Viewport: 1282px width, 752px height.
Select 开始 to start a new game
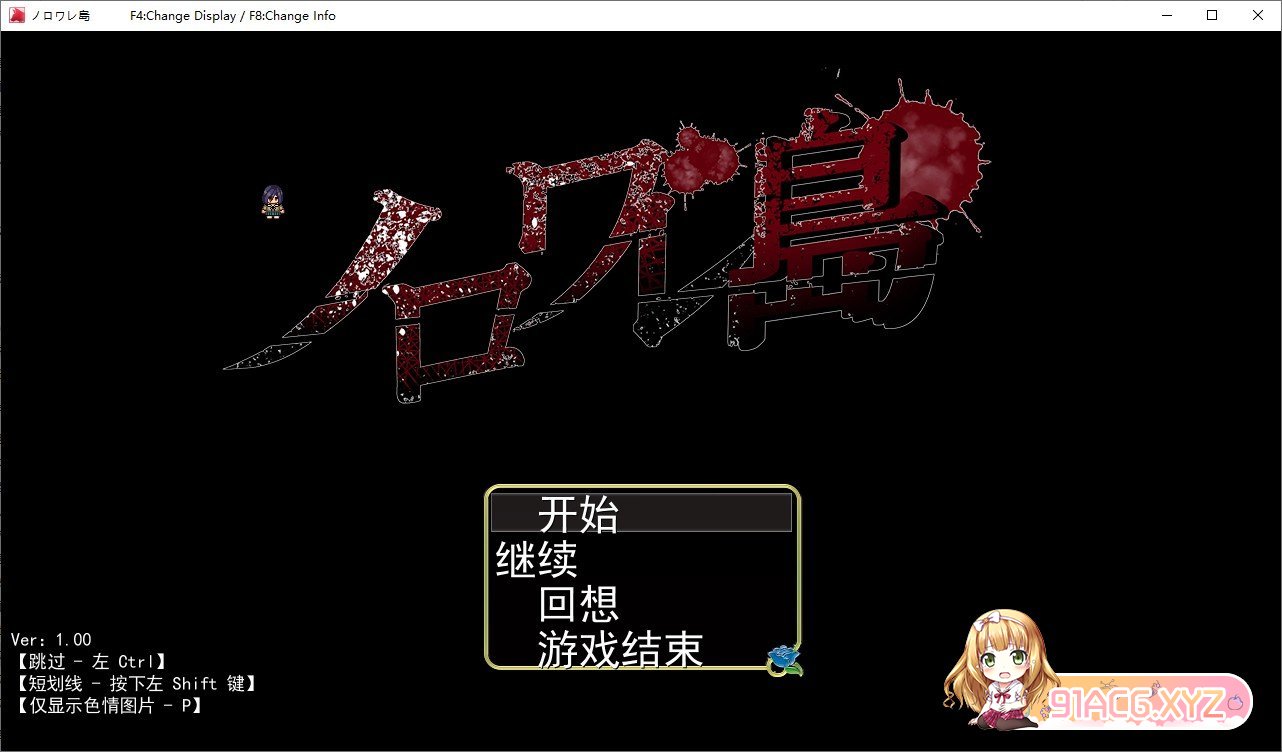[x=579, y=514]
